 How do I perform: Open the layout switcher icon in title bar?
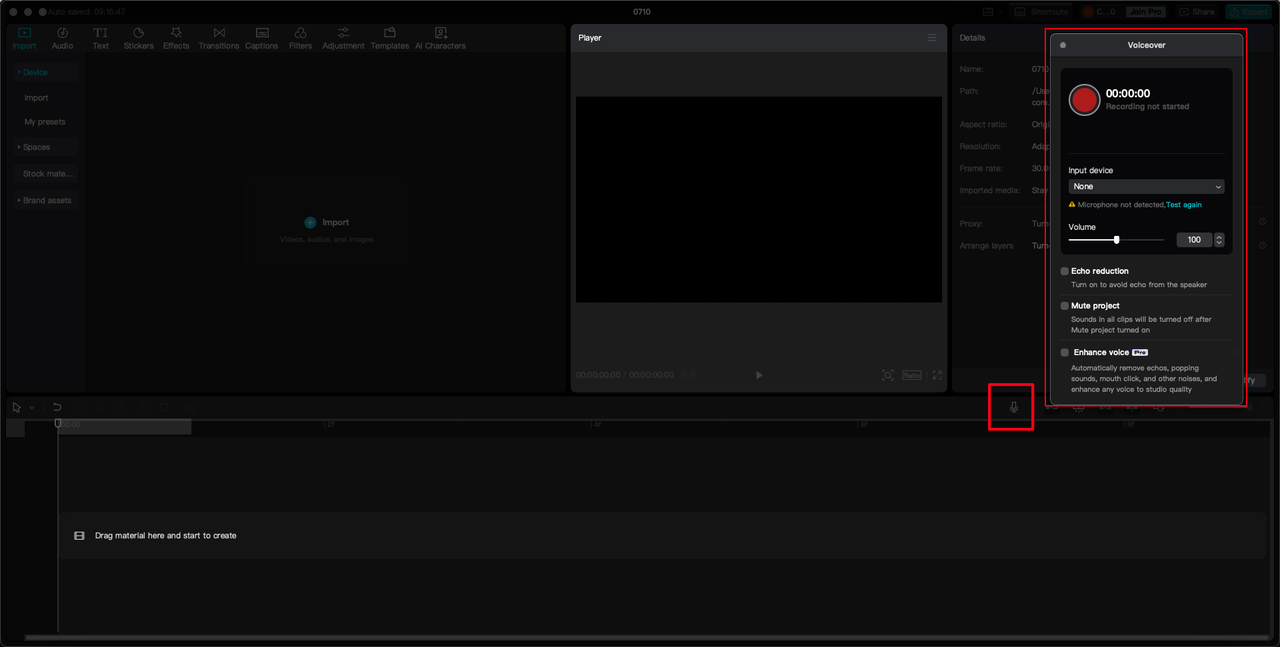988,12
